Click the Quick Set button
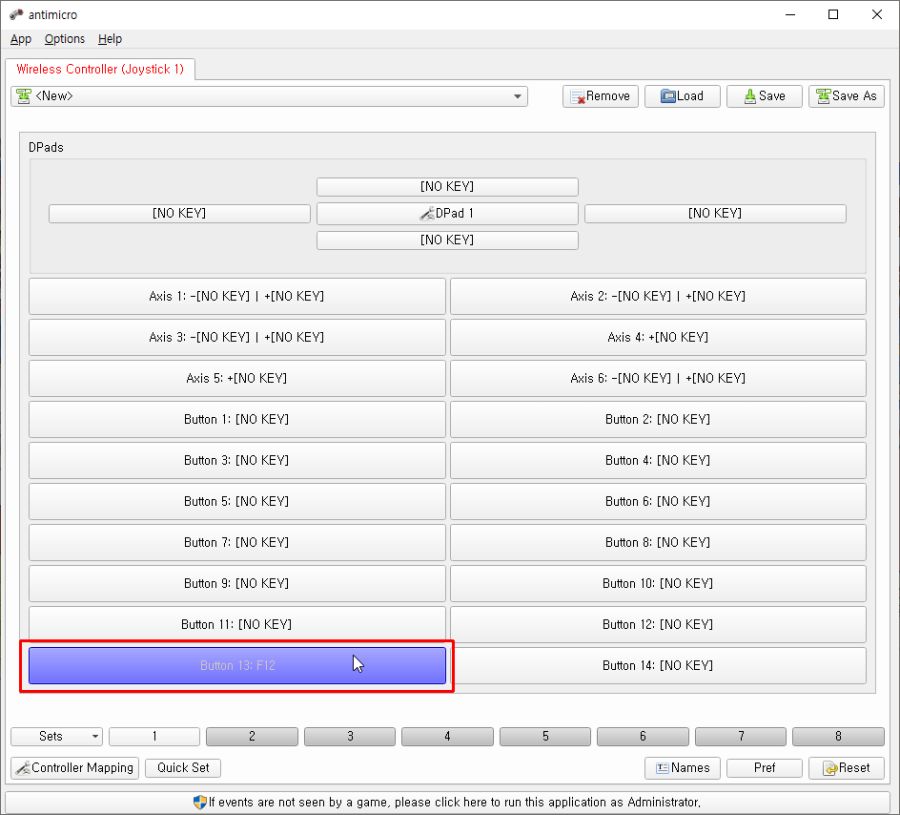 tap(183, 768)
